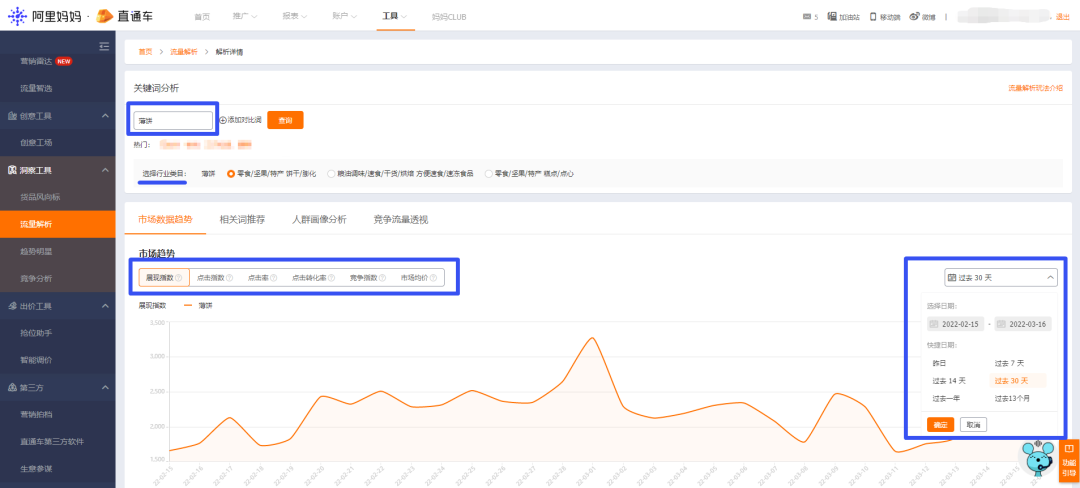
Task: Choose the 过去 7 天 quick date option
Action: pos(1009,363)
